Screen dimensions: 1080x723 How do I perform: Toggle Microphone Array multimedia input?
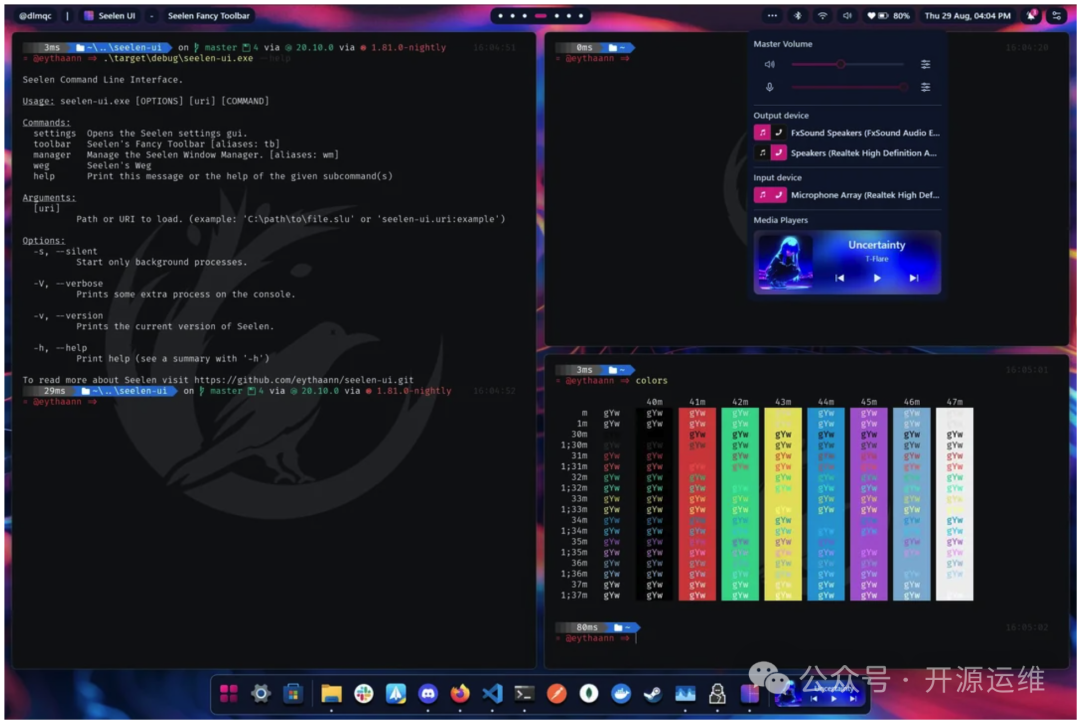tap(762, 195)
